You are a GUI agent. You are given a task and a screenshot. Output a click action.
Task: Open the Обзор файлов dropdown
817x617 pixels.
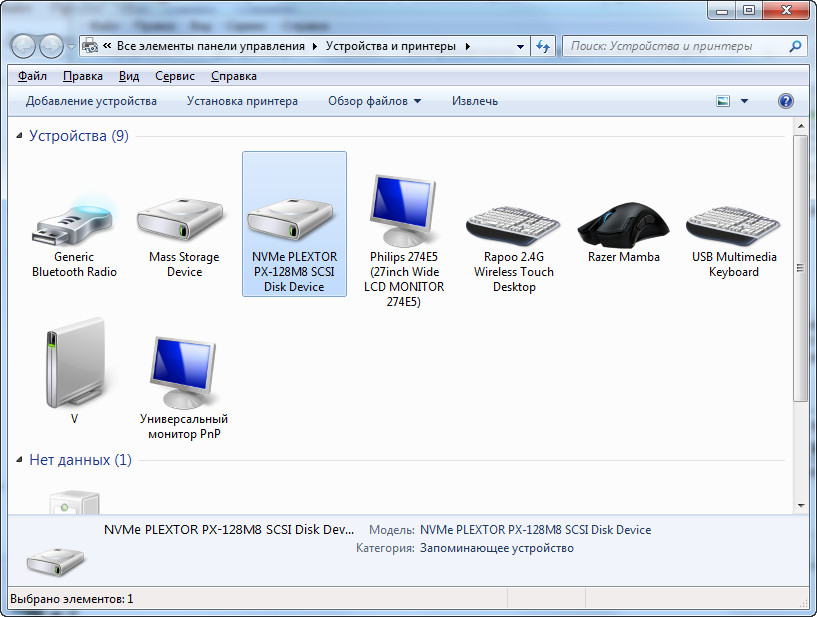pos(374,101)
